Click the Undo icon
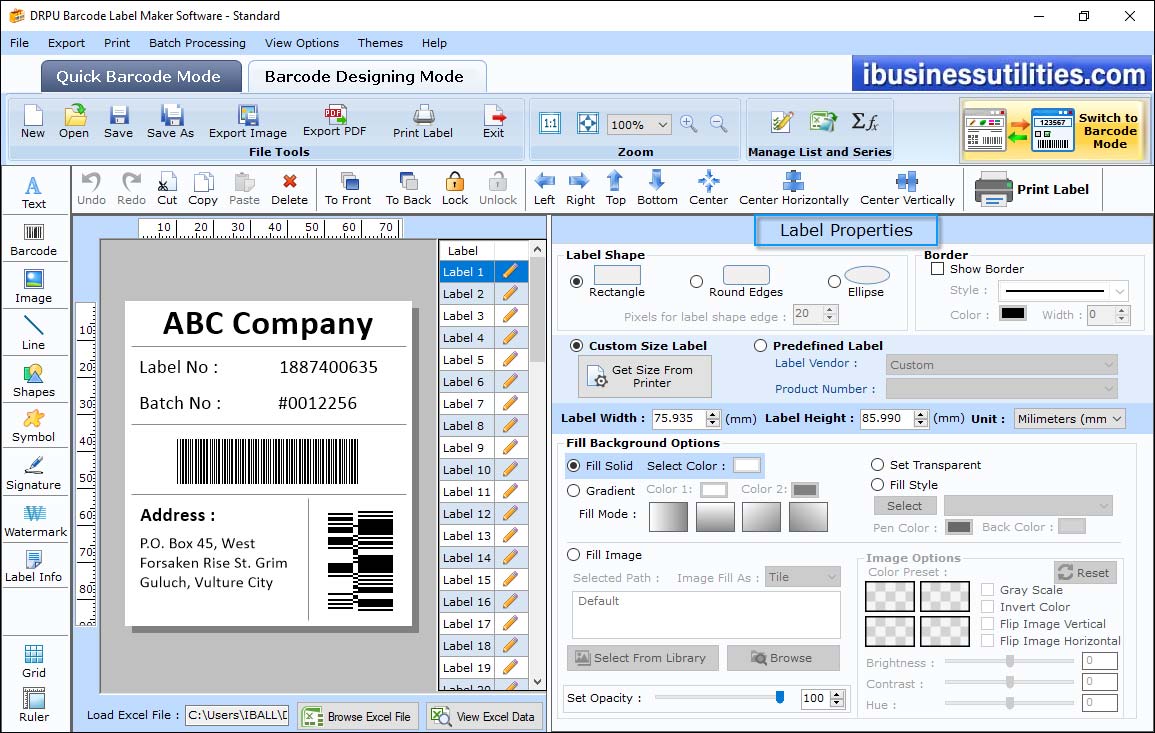The image size is (1155, 733). (91, 189)
